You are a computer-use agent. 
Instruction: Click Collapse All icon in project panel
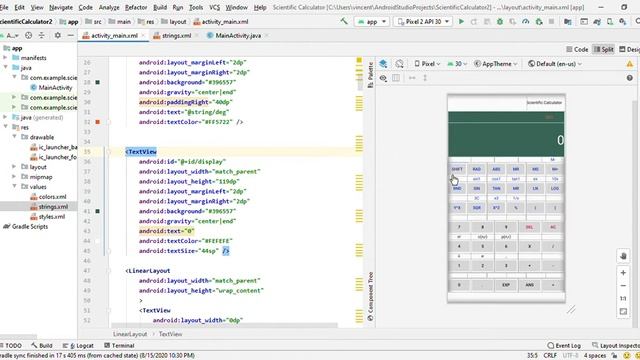pyautogui.click(x=42, y=36)
